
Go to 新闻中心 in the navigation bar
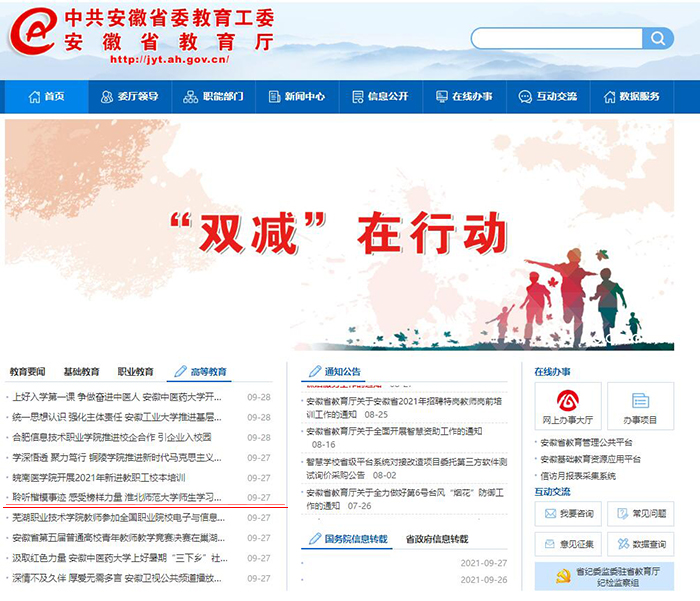[296, 97]
